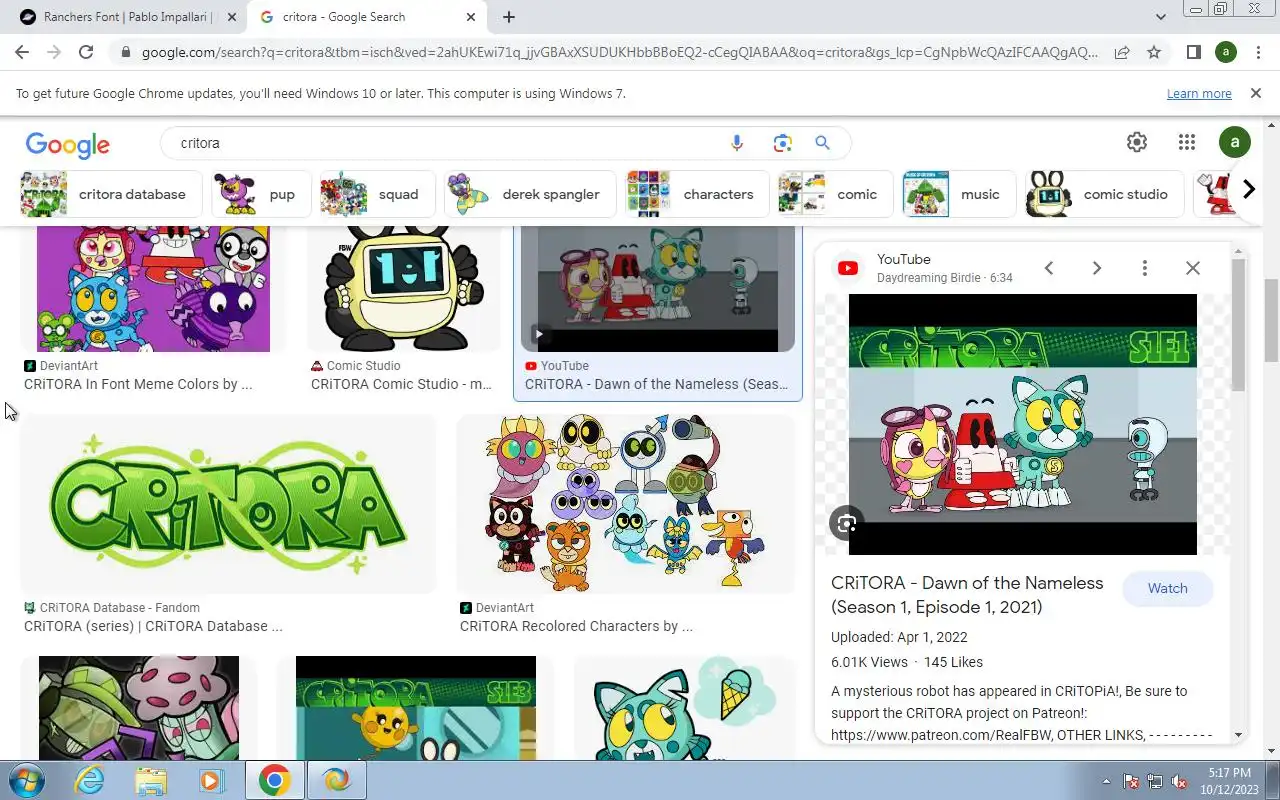Open CRiTORA Recolored Characters link
The image size is (1280, 800).
pyautogui.click(x=576, y=626)
